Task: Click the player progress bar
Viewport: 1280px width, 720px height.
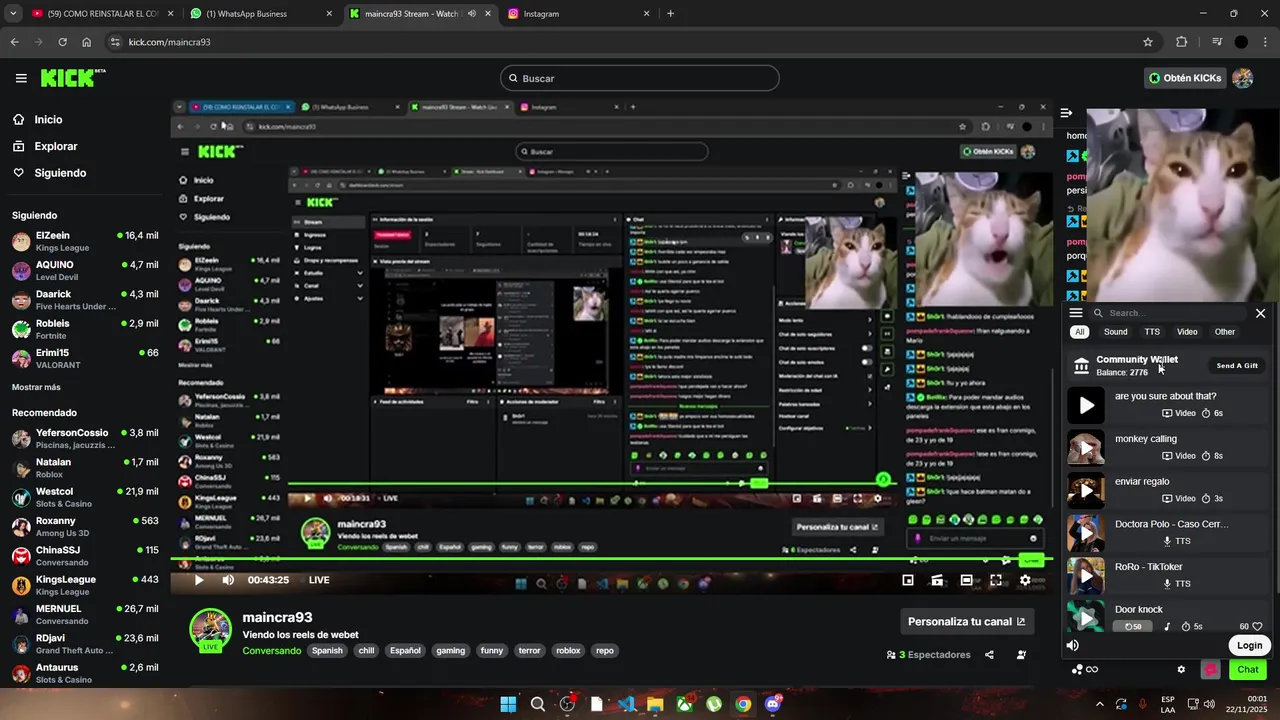Action: click(610, 559)
